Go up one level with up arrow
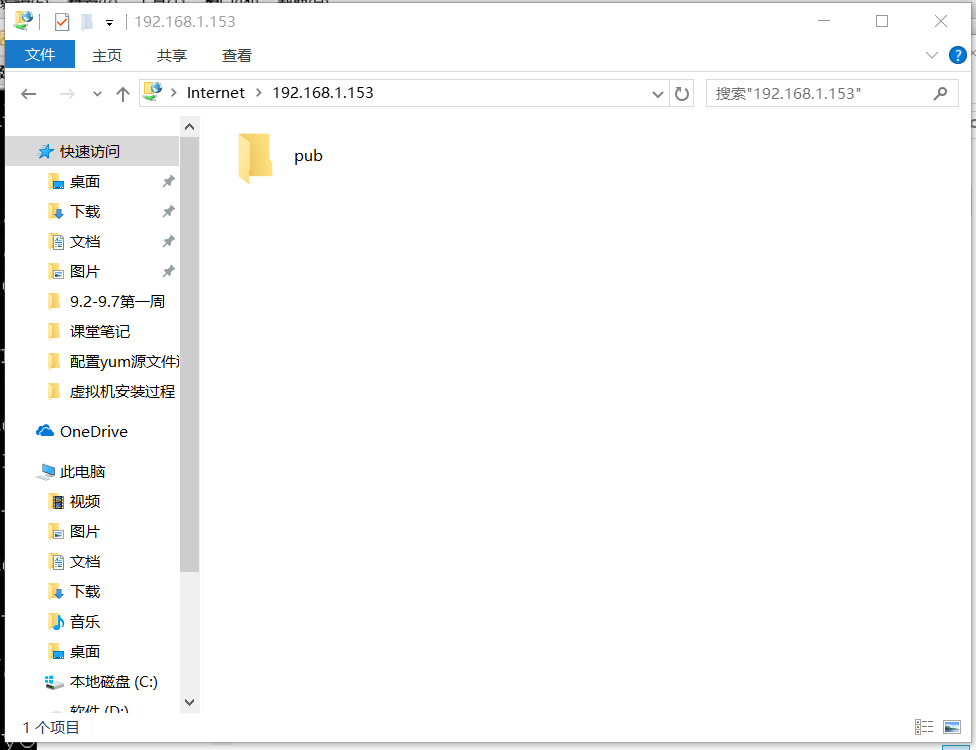The height and width of the screenshot is (750, 976). point(123,94)
